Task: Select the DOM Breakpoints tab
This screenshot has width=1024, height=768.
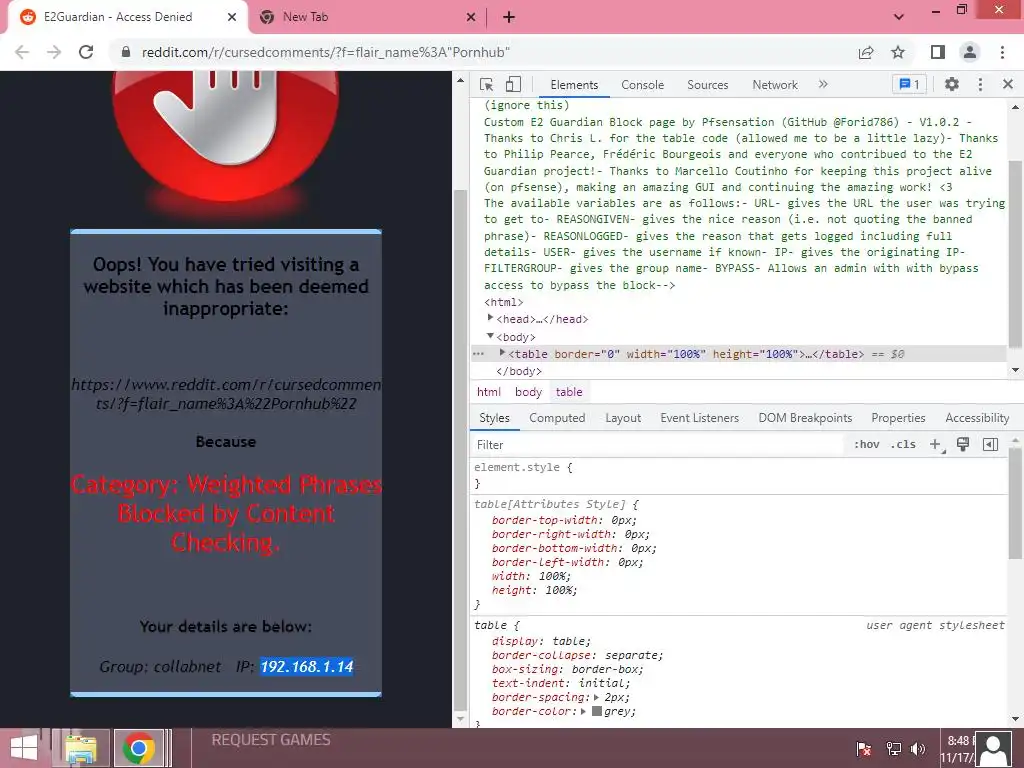Action: pos(805,418)
